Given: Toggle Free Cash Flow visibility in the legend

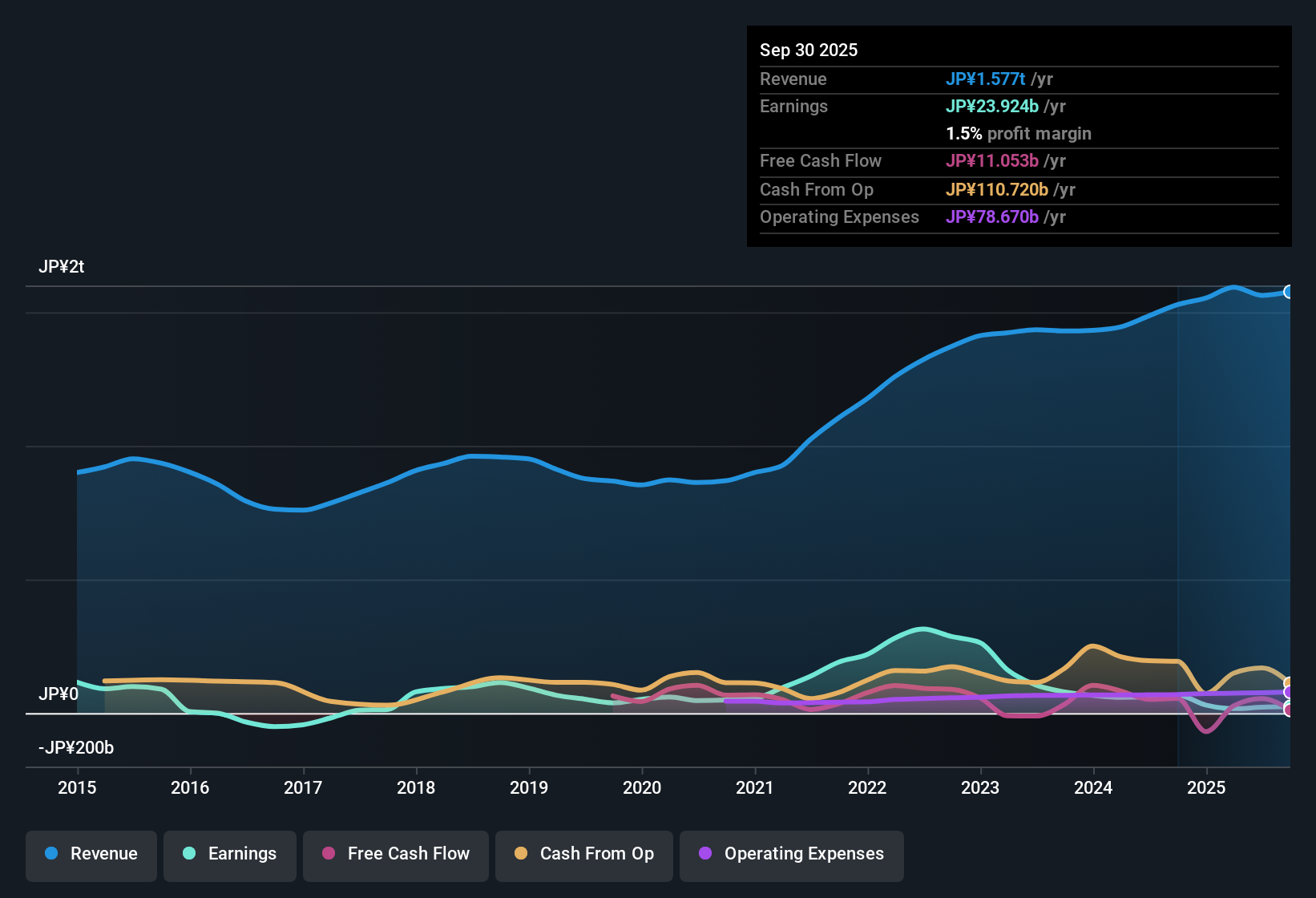Looking at the screenshot, I should [x=395, y=854].
